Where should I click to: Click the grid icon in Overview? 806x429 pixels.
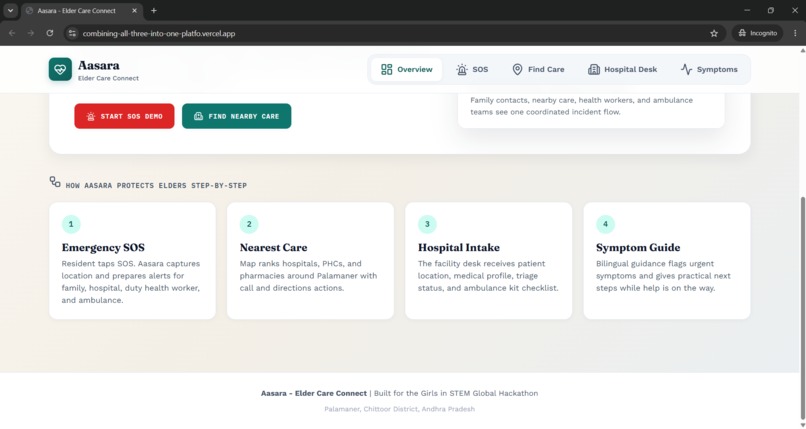(387, 69)
